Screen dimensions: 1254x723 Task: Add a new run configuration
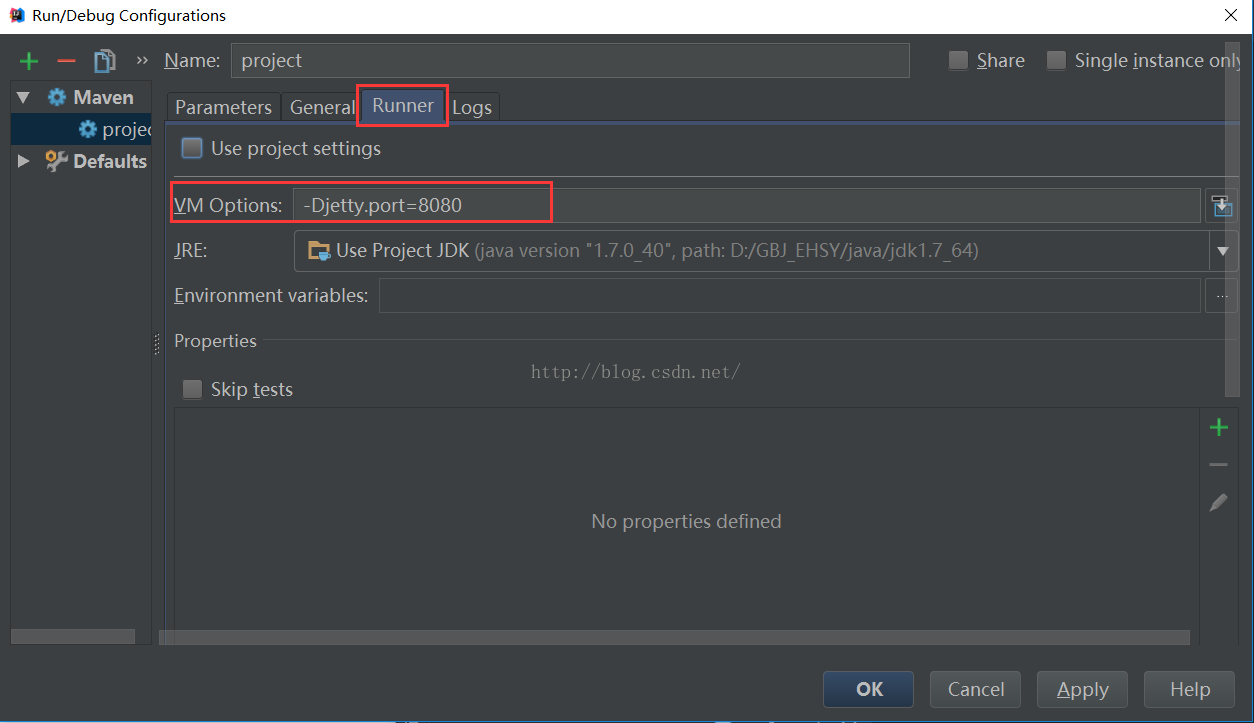click(29, 61)
